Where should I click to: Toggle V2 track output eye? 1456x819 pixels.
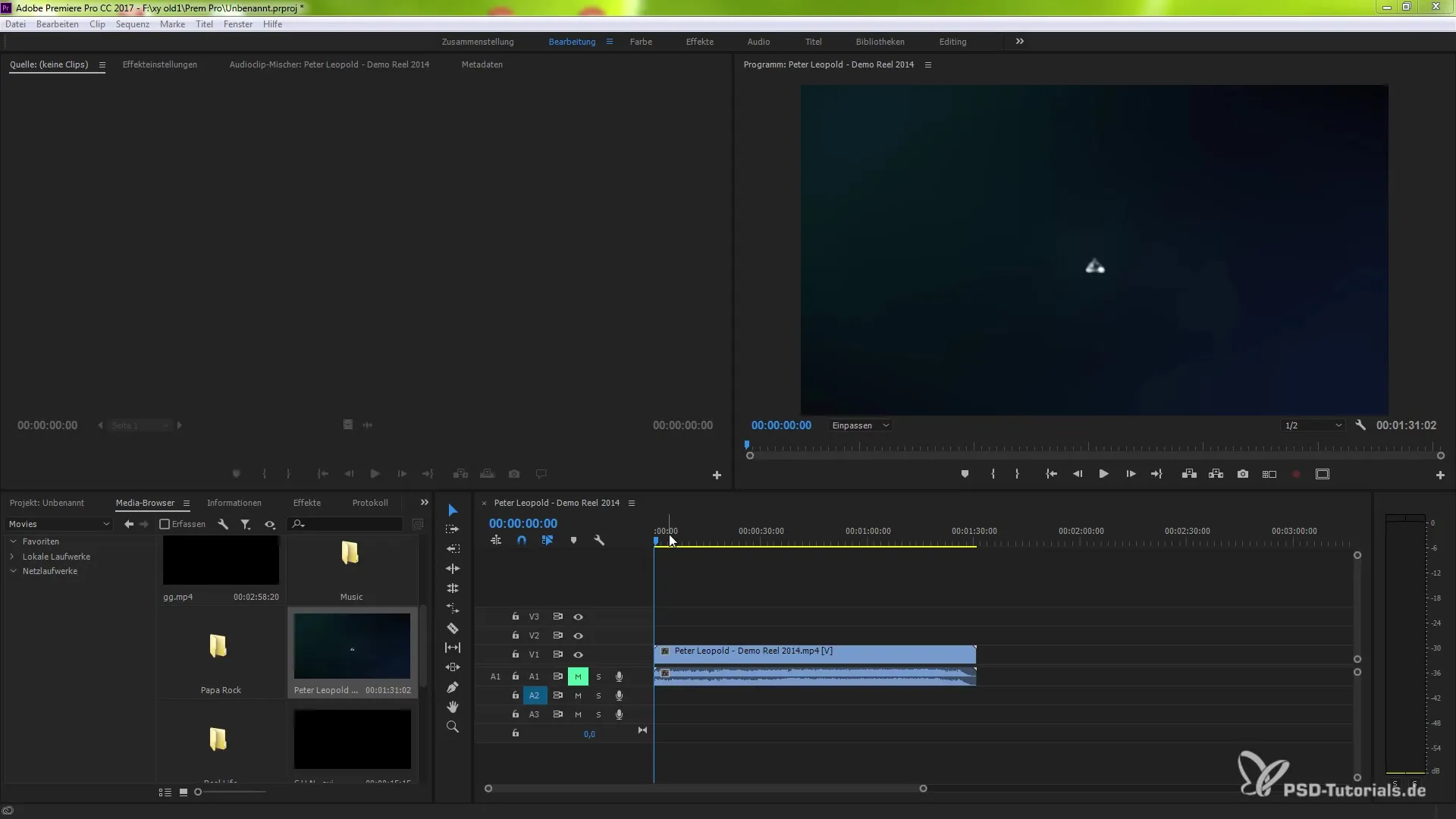pos(579,636)
